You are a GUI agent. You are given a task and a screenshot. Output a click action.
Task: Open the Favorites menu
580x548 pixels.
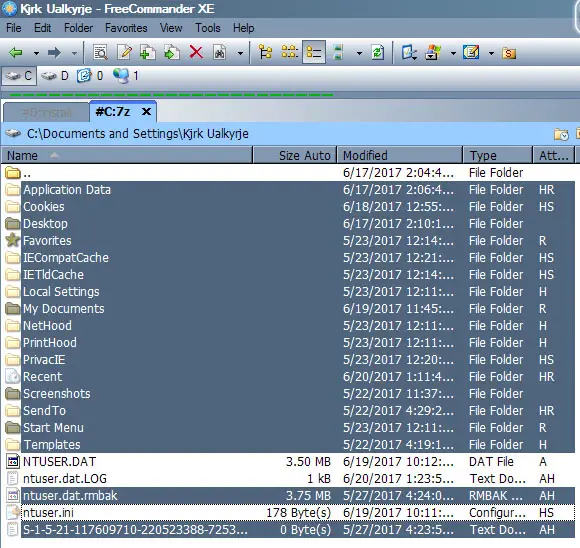click(126, 28)
